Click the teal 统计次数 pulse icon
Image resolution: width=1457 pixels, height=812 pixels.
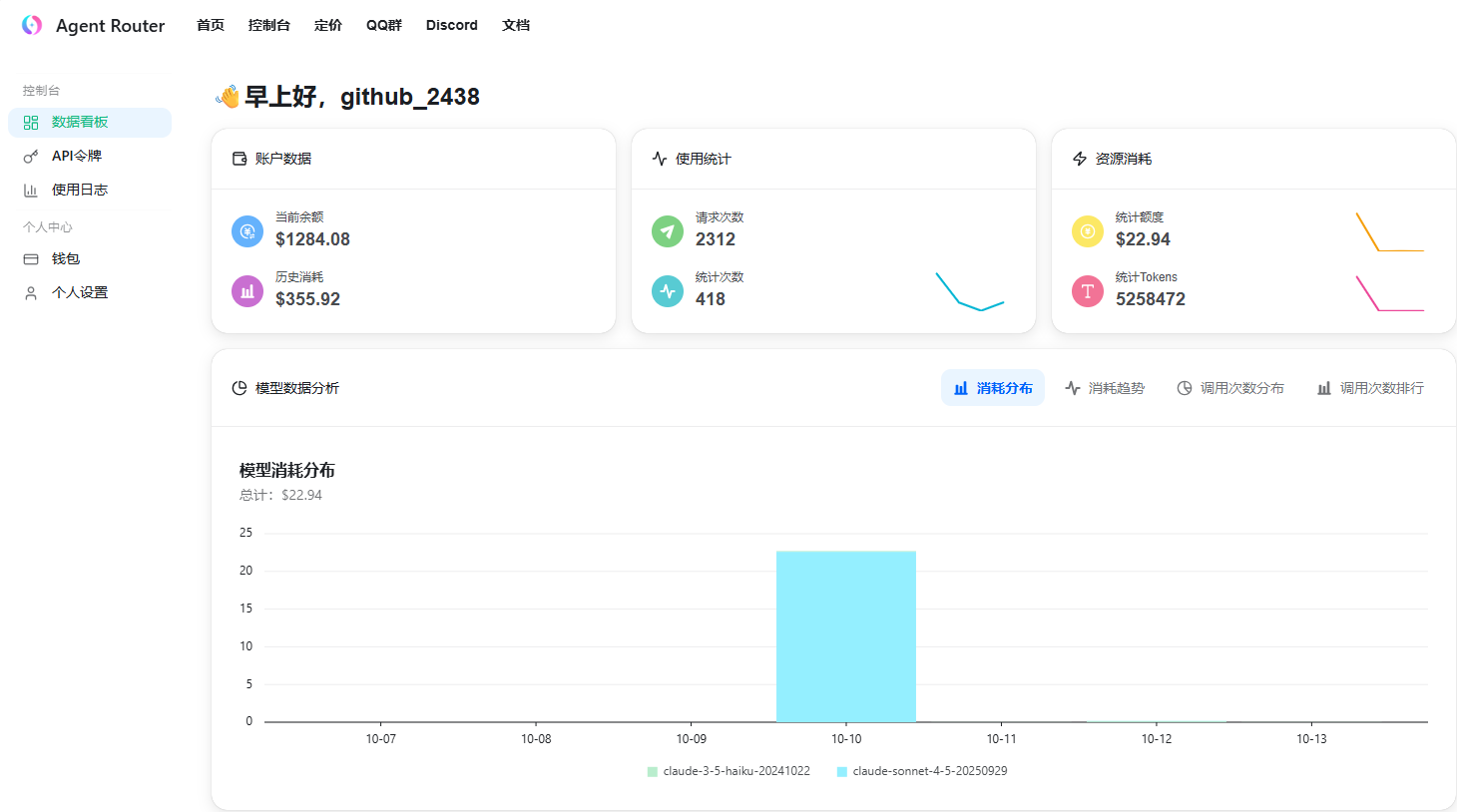coord(668,291)
